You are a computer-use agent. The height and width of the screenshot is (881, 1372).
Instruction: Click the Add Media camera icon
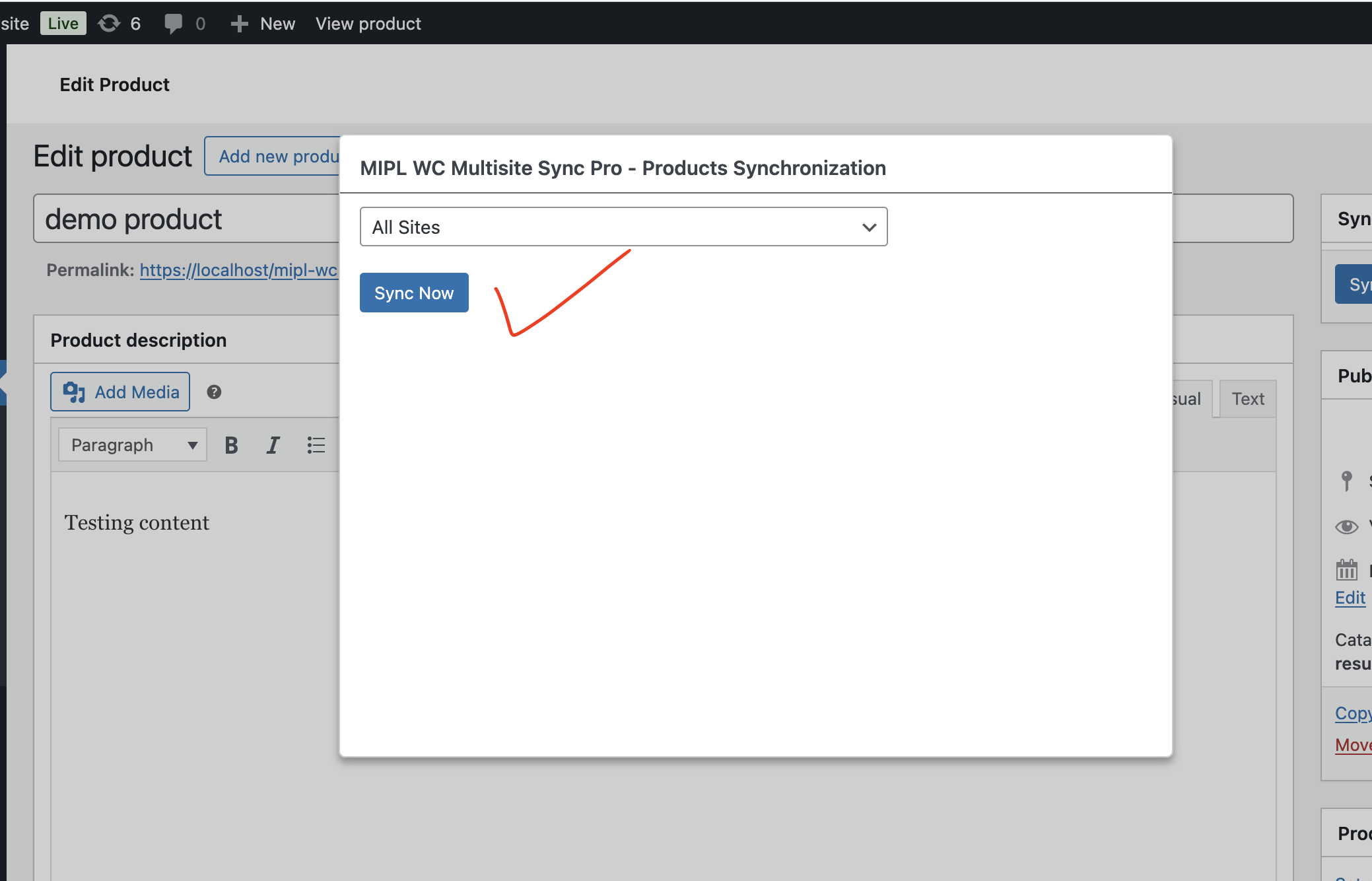[x=74, y=392]
